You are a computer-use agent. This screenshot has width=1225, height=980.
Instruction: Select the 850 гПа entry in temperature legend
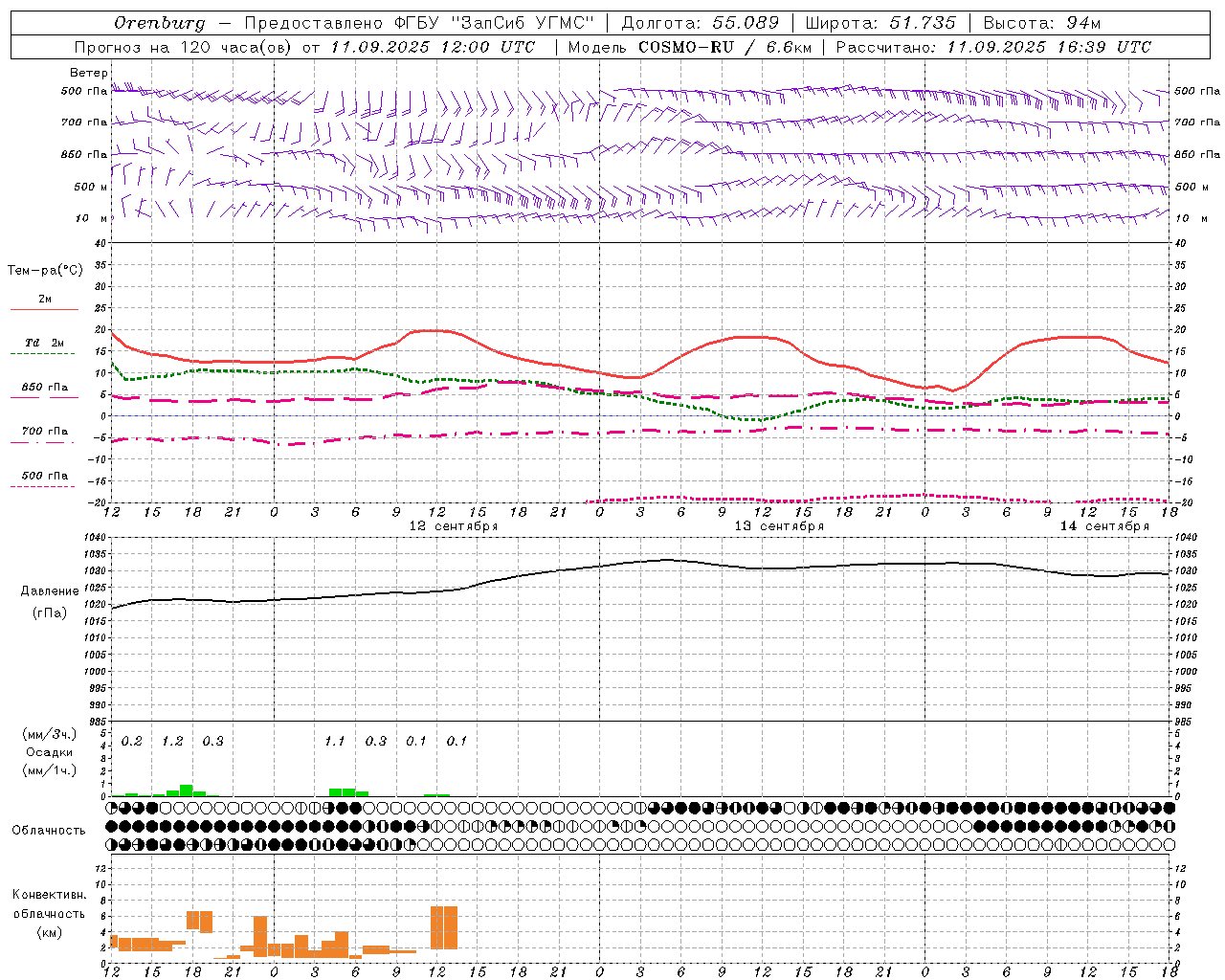tap(45, 388)
